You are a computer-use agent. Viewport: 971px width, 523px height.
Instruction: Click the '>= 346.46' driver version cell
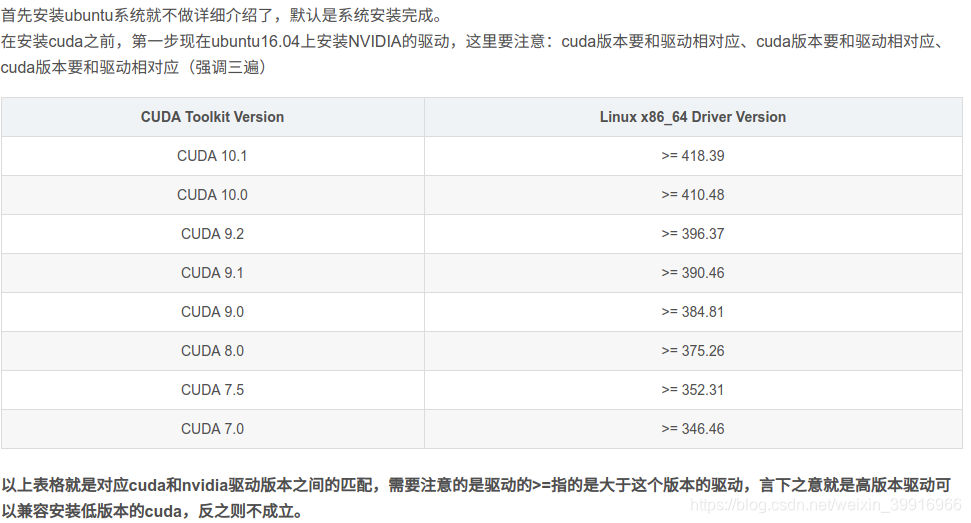point(693,429)
